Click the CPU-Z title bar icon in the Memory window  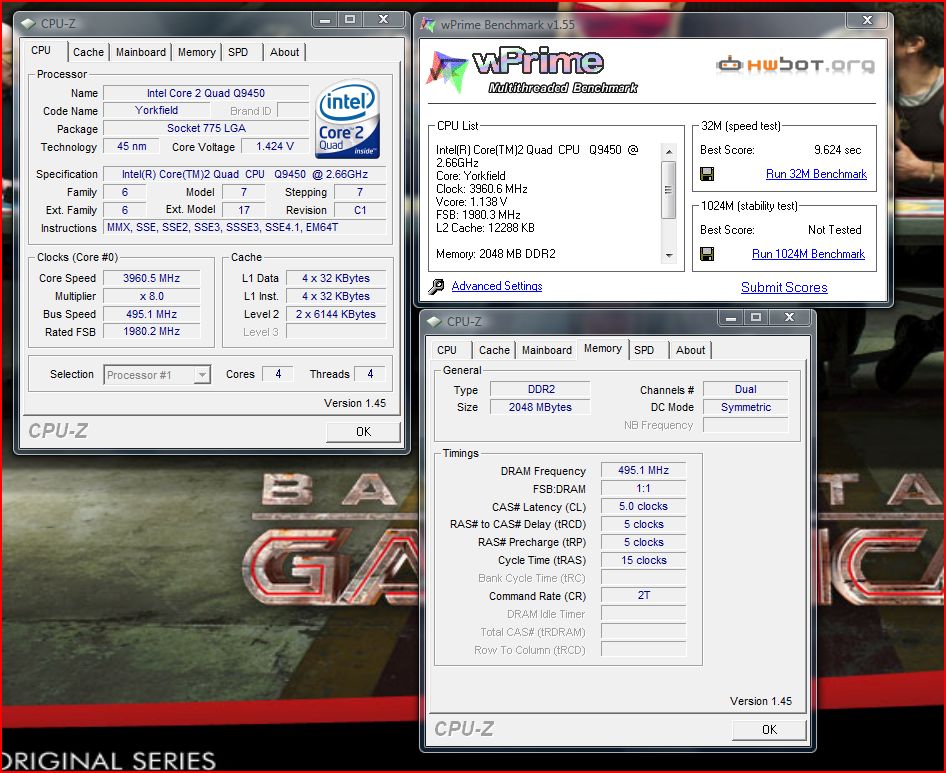pos(434,322)
